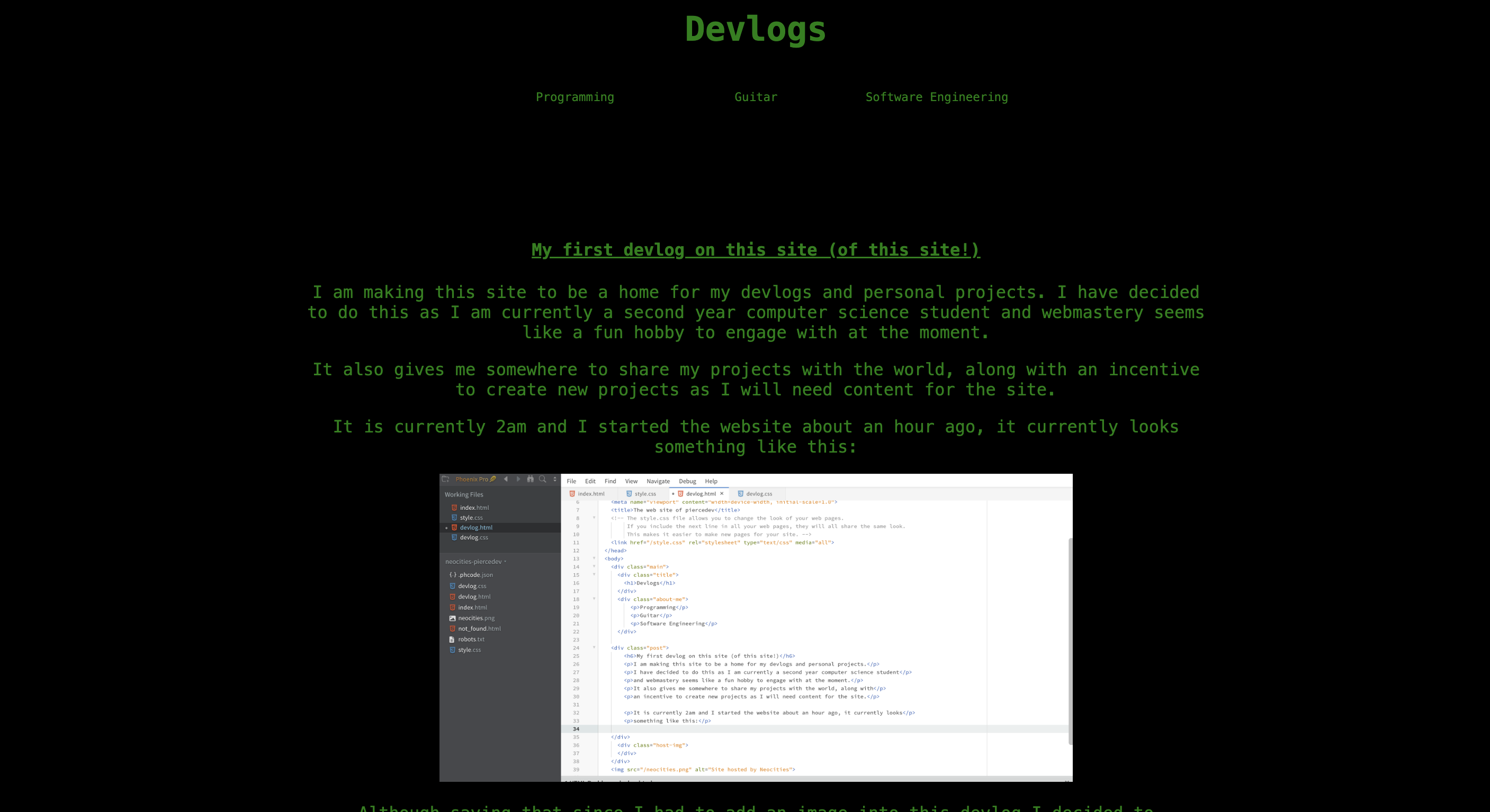Collapse the fold triangle on the post div line

pyautogui.click(x=594, y=648)
